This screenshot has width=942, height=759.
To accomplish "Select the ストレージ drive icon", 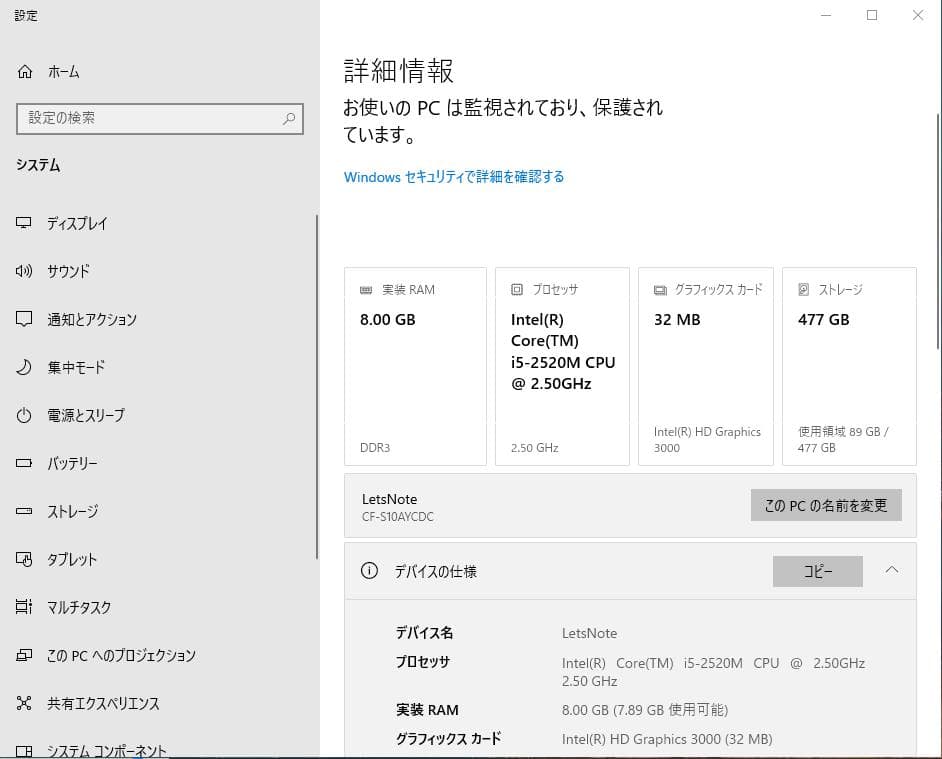I will pyautogui.click(x=23, y=511).
